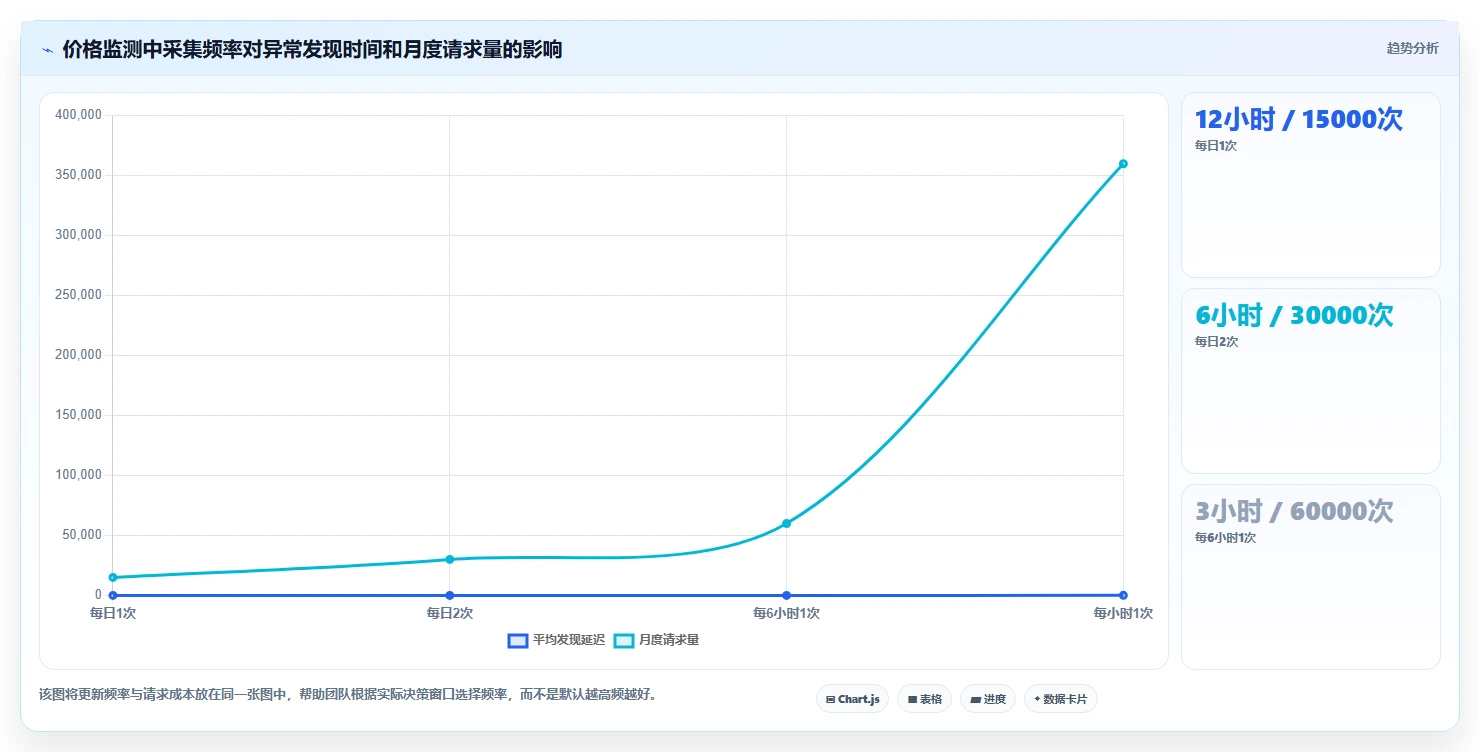
Task: Toggle the 平均发现延迟 legend entry
Action: pos(556,640)
